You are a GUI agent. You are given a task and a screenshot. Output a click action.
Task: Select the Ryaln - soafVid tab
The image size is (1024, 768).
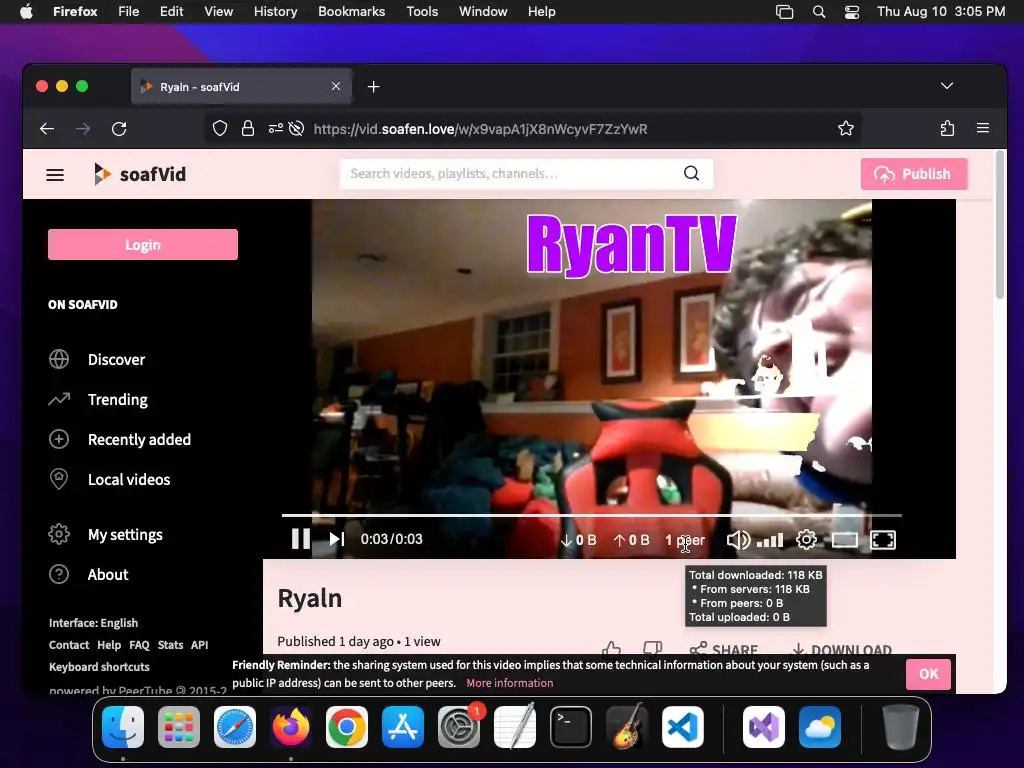tap(242, 87)
